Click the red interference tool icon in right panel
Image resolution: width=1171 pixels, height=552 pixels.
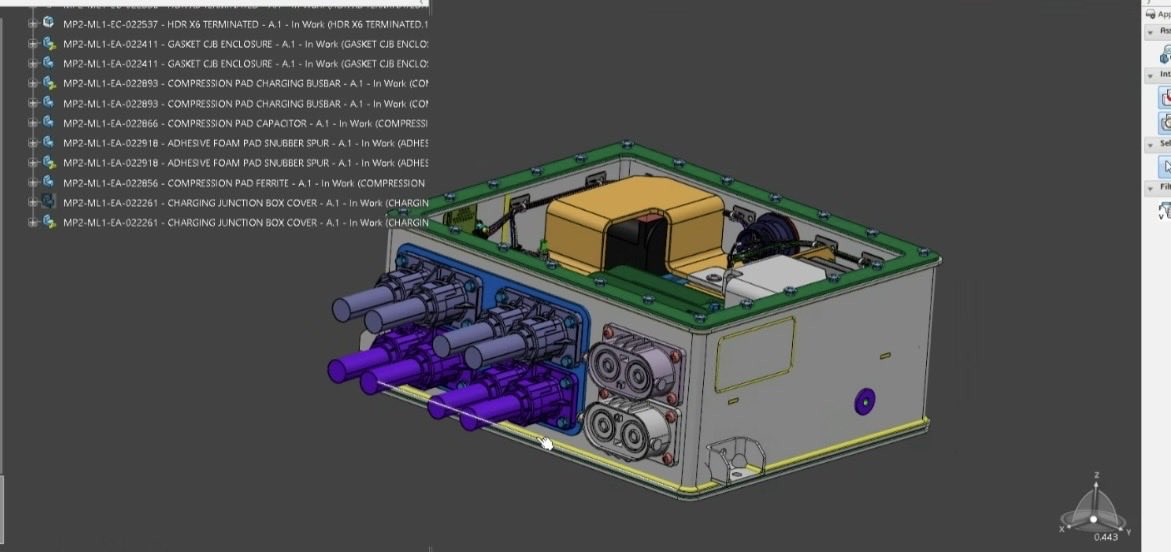(x=1165, y=97)
